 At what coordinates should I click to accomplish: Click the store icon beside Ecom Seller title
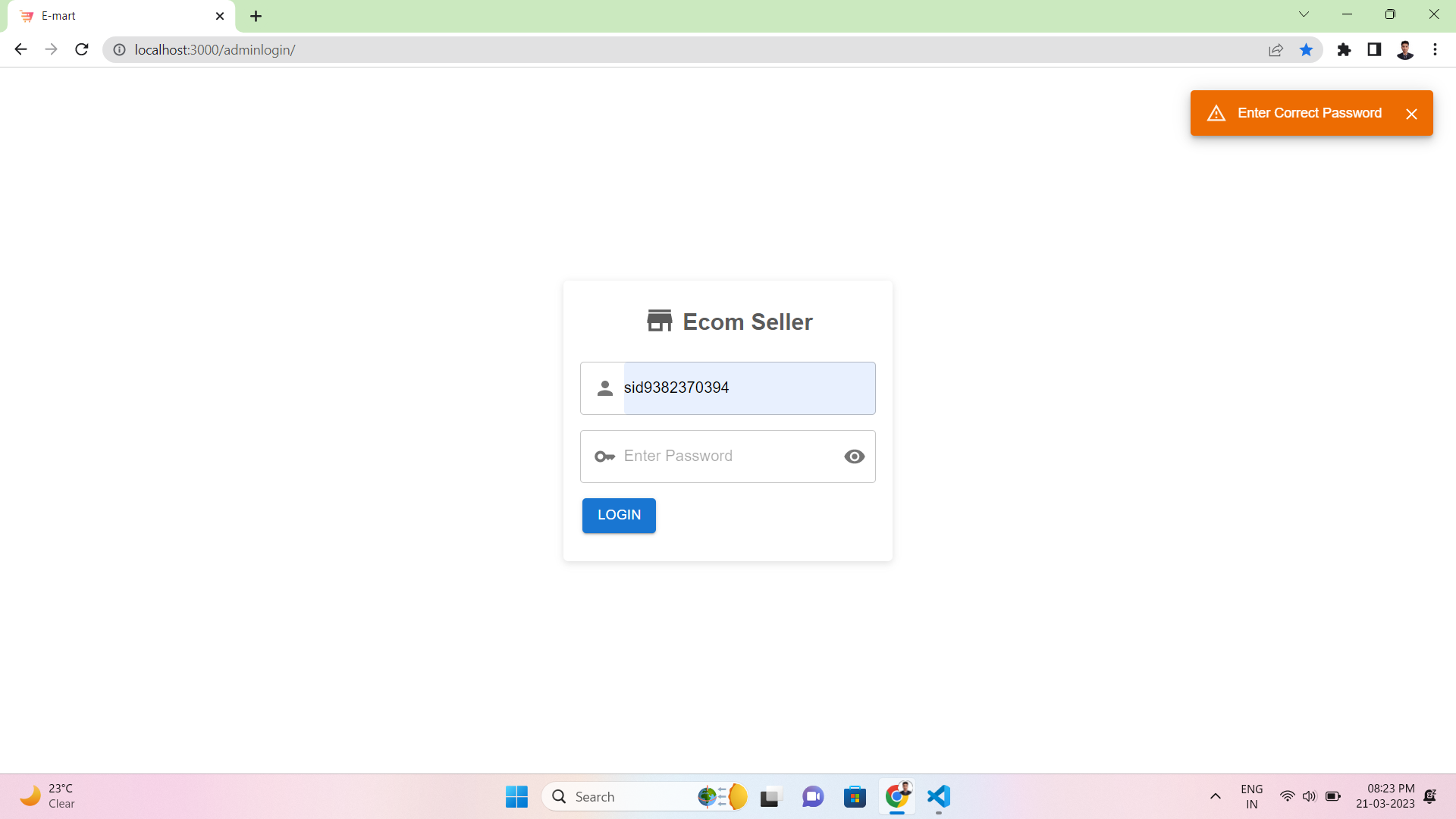pos(659,320)
